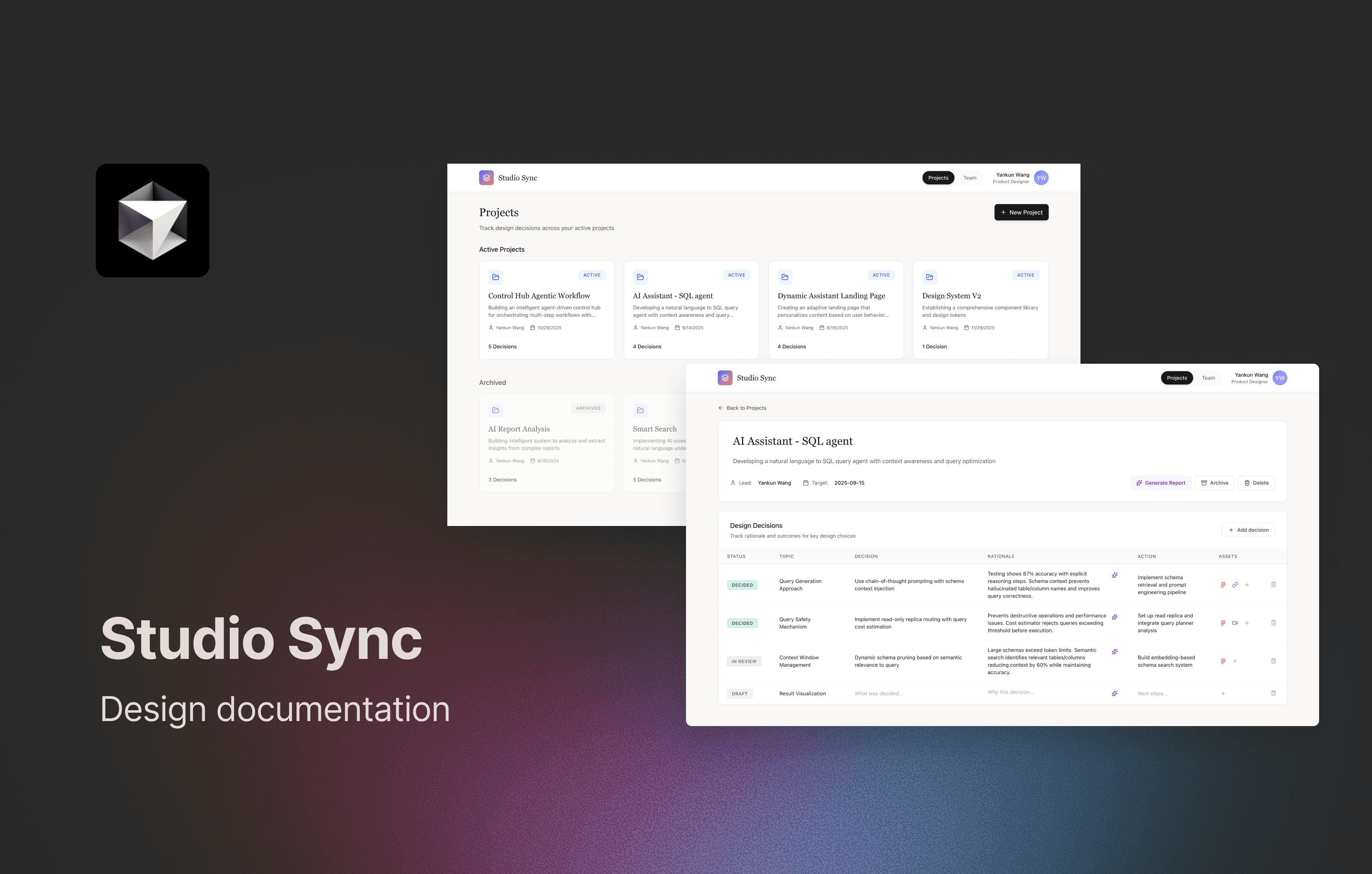The width and height of the screenshot is (1372, 874).
Task: Click the Generate Report button
Action: [x=1160, y=483]
